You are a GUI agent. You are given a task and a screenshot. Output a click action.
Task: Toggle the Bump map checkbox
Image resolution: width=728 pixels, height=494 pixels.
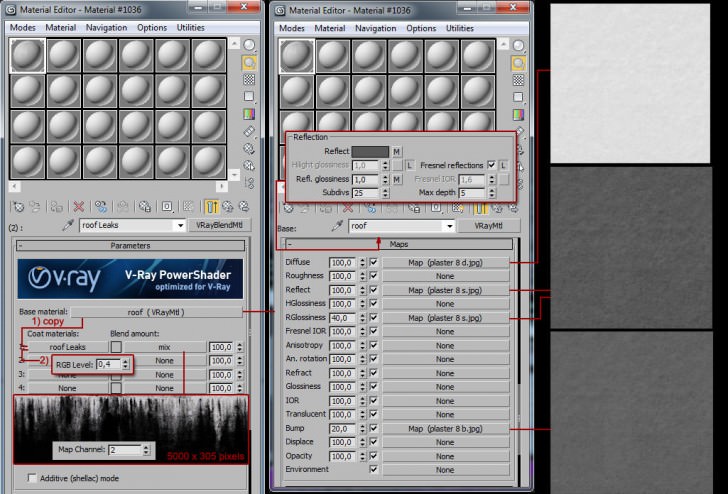point(373,428)
